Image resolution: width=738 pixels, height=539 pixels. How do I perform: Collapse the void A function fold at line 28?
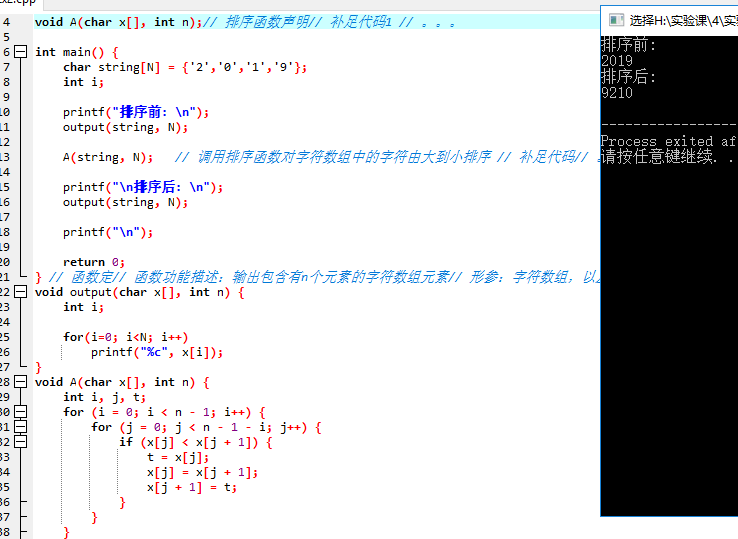click(x=21, y=382)
